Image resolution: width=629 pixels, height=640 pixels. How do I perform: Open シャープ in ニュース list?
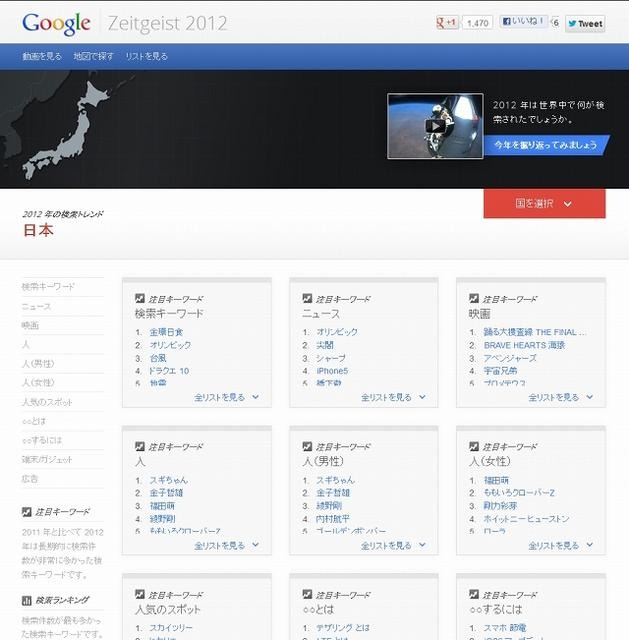point(331,358)
